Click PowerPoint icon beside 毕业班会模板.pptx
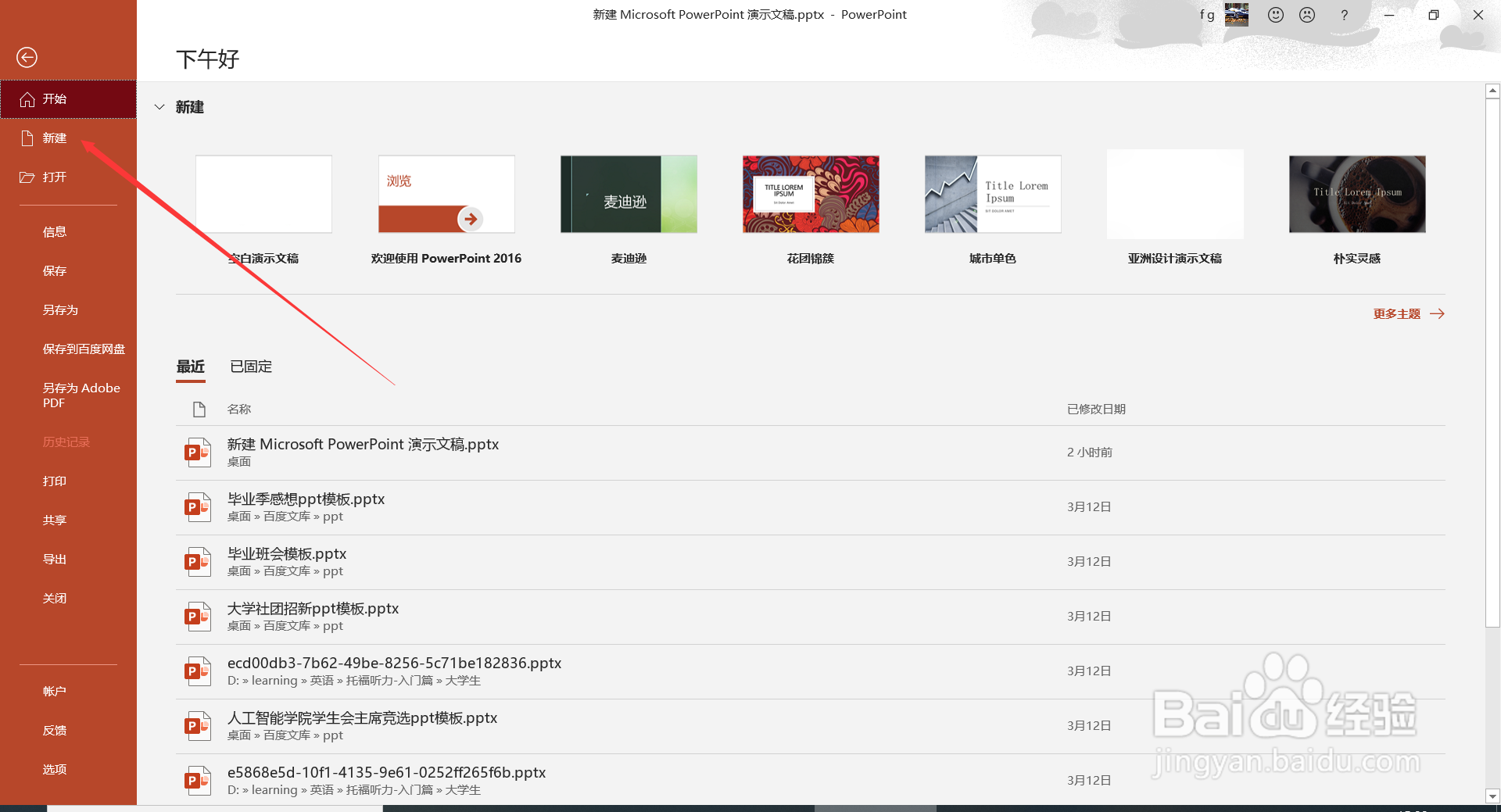 [198, 562]
